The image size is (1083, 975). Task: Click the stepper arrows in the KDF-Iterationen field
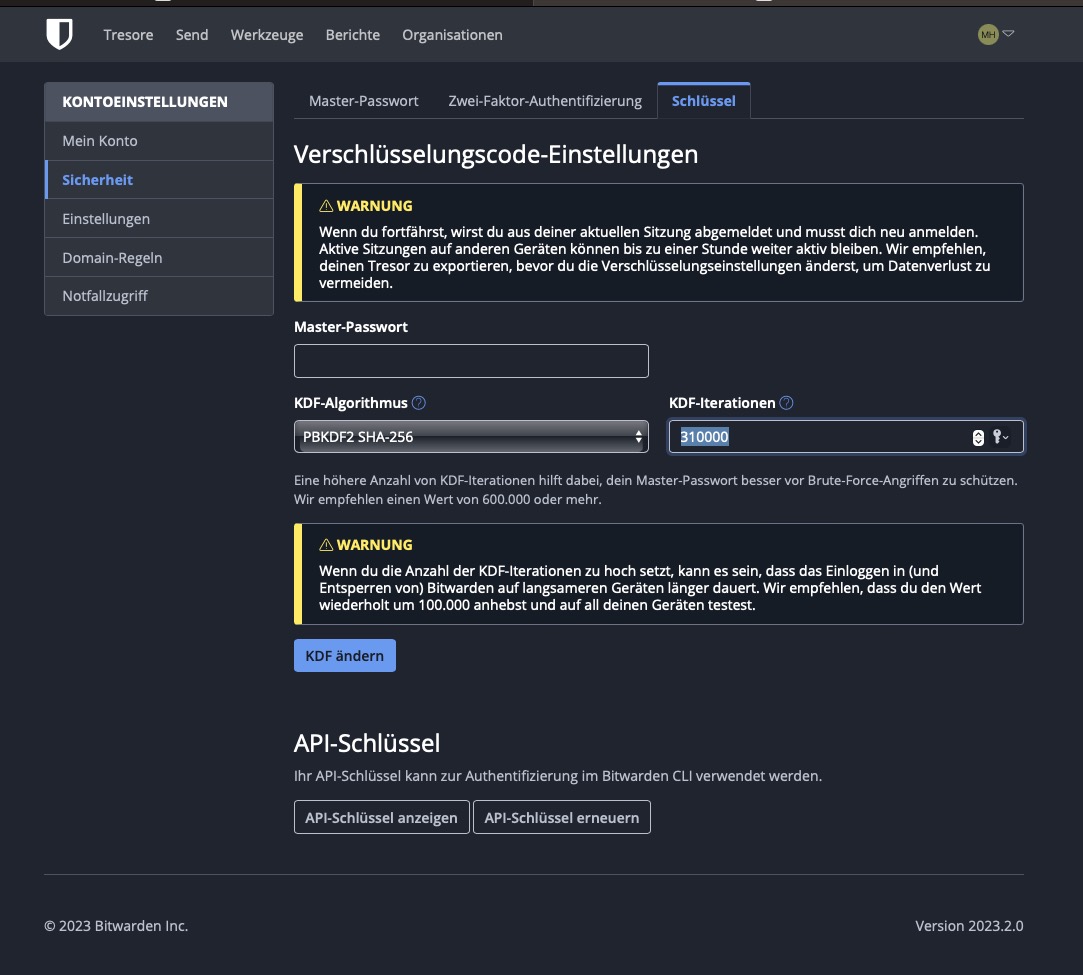[978, 437]
